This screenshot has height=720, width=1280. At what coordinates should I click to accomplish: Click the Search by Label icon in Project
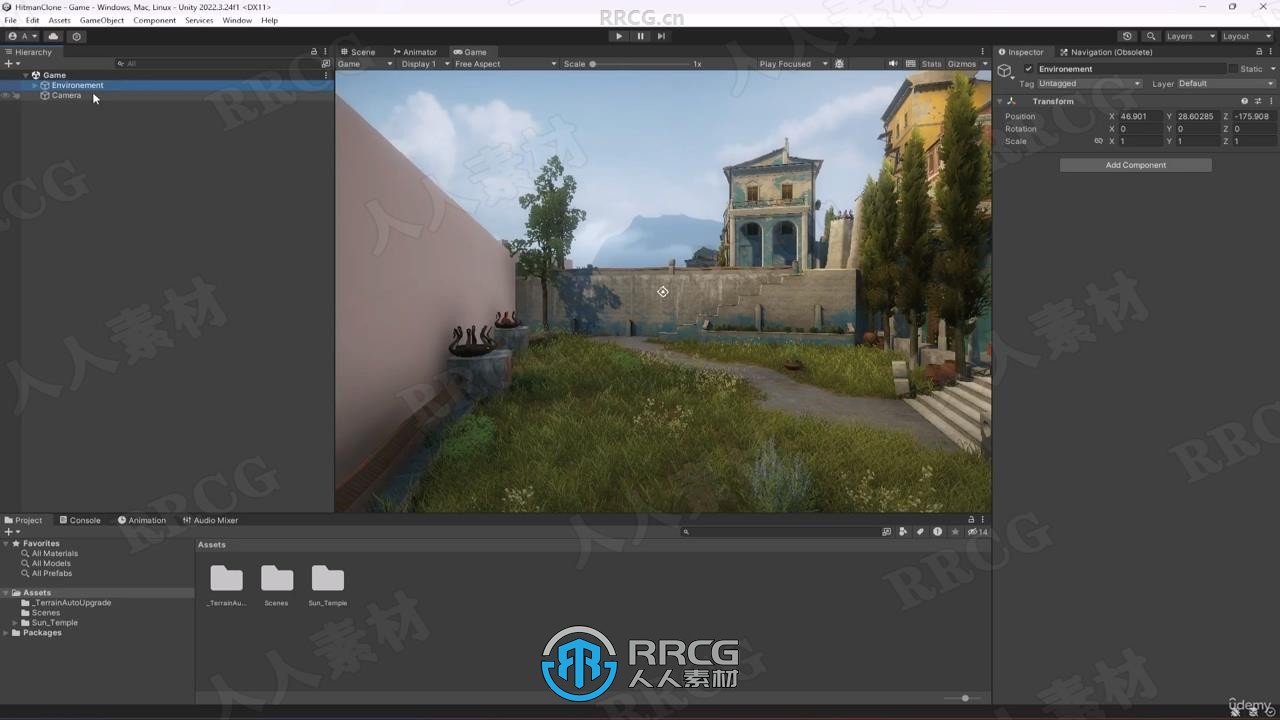[x=920, y=532]
